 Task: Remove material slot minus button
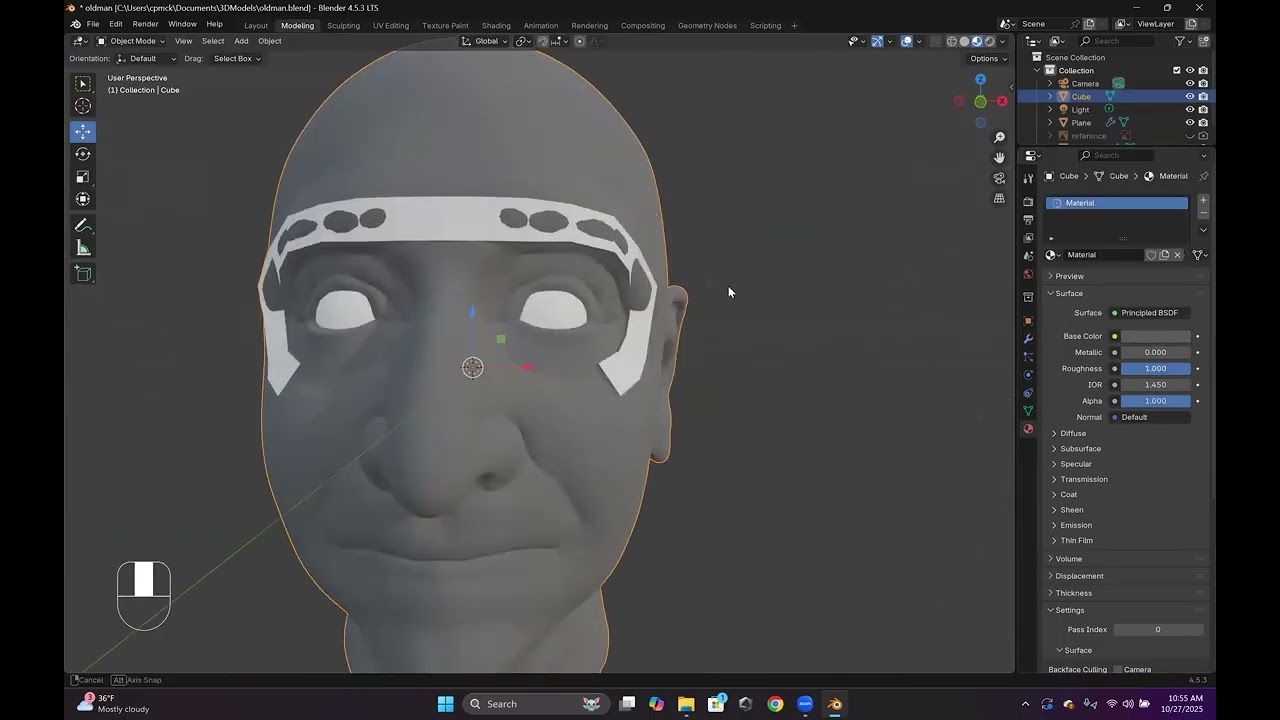point(1203,214)
